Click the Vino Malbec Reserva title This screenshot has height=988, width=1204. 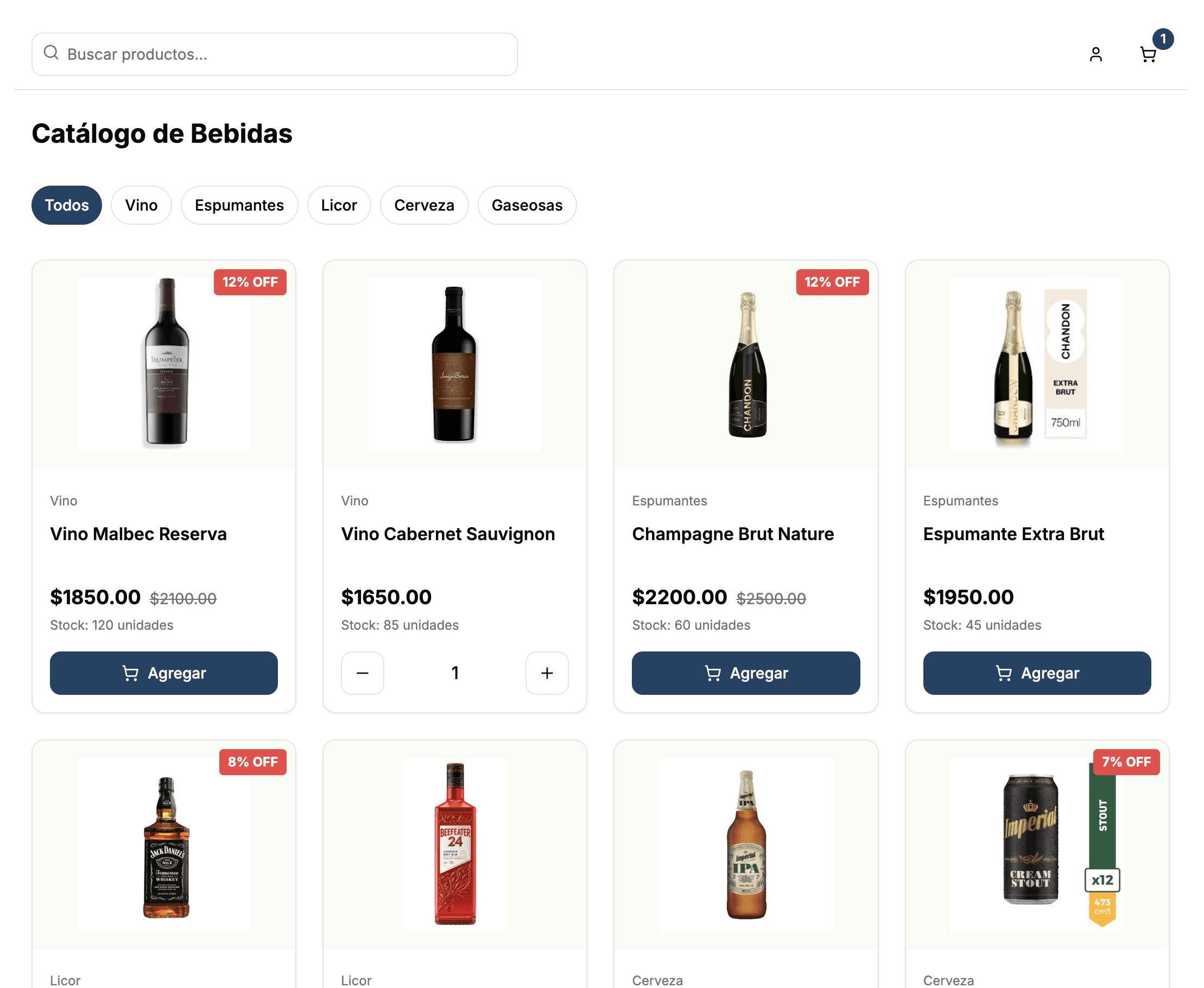[x=138, y=534]
